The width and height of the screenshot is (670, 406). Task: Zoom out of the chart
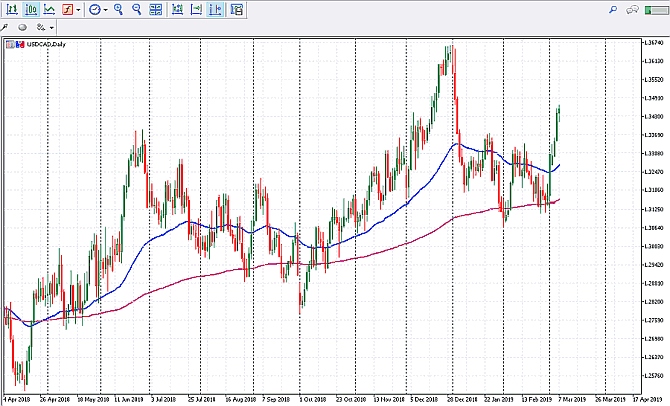pos(137,9)
